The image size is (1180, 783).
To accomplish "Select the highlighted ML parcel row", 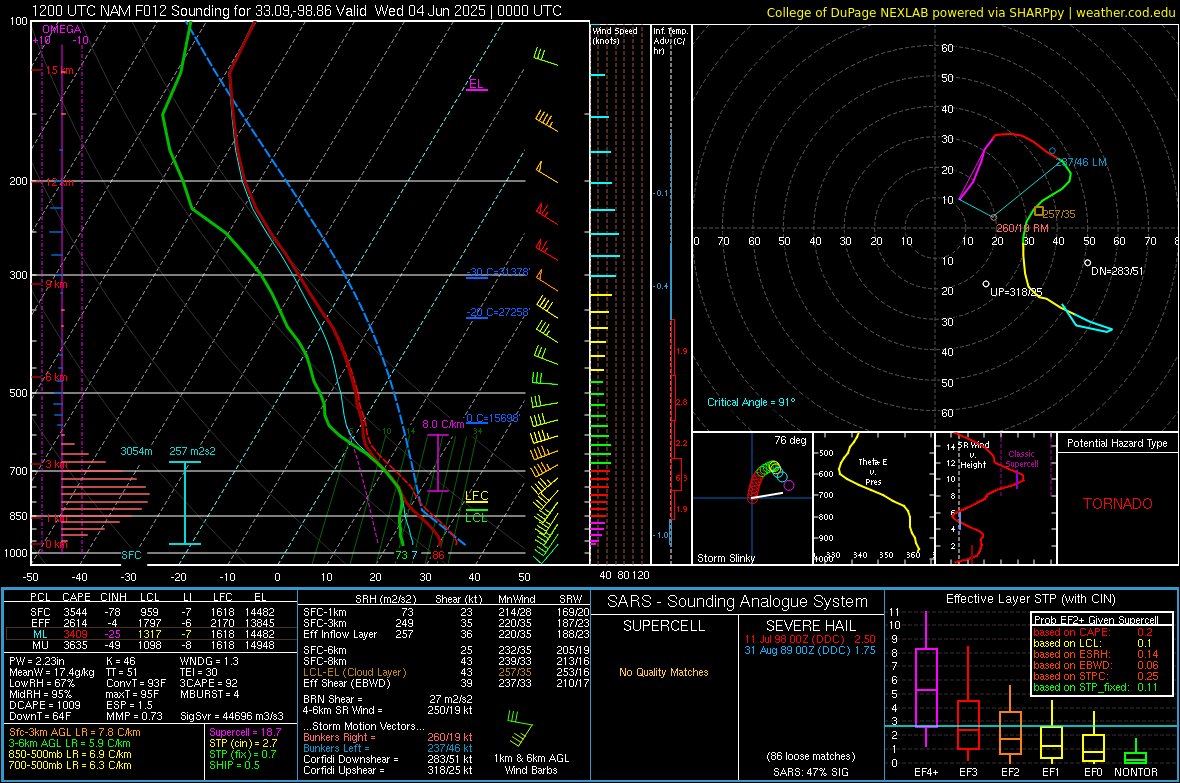I will coord(151,634).
